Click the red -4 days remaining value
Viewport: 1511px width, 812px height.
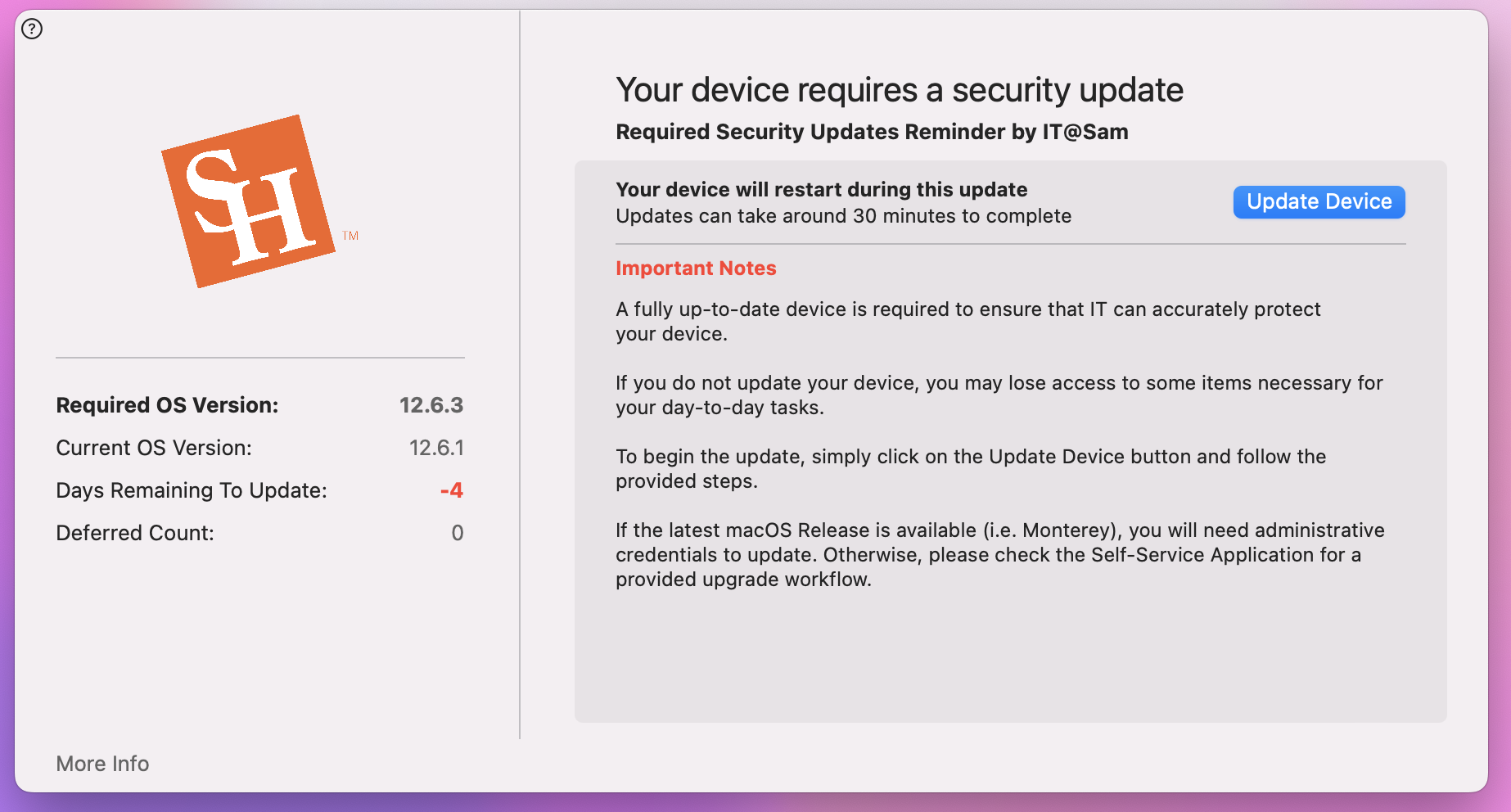451,490
